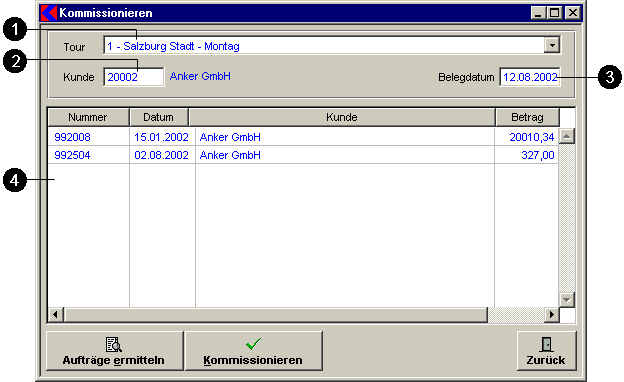
Task: Click the Anker GmbH label beside the Kunde field
Action: [x=200, y=76]
